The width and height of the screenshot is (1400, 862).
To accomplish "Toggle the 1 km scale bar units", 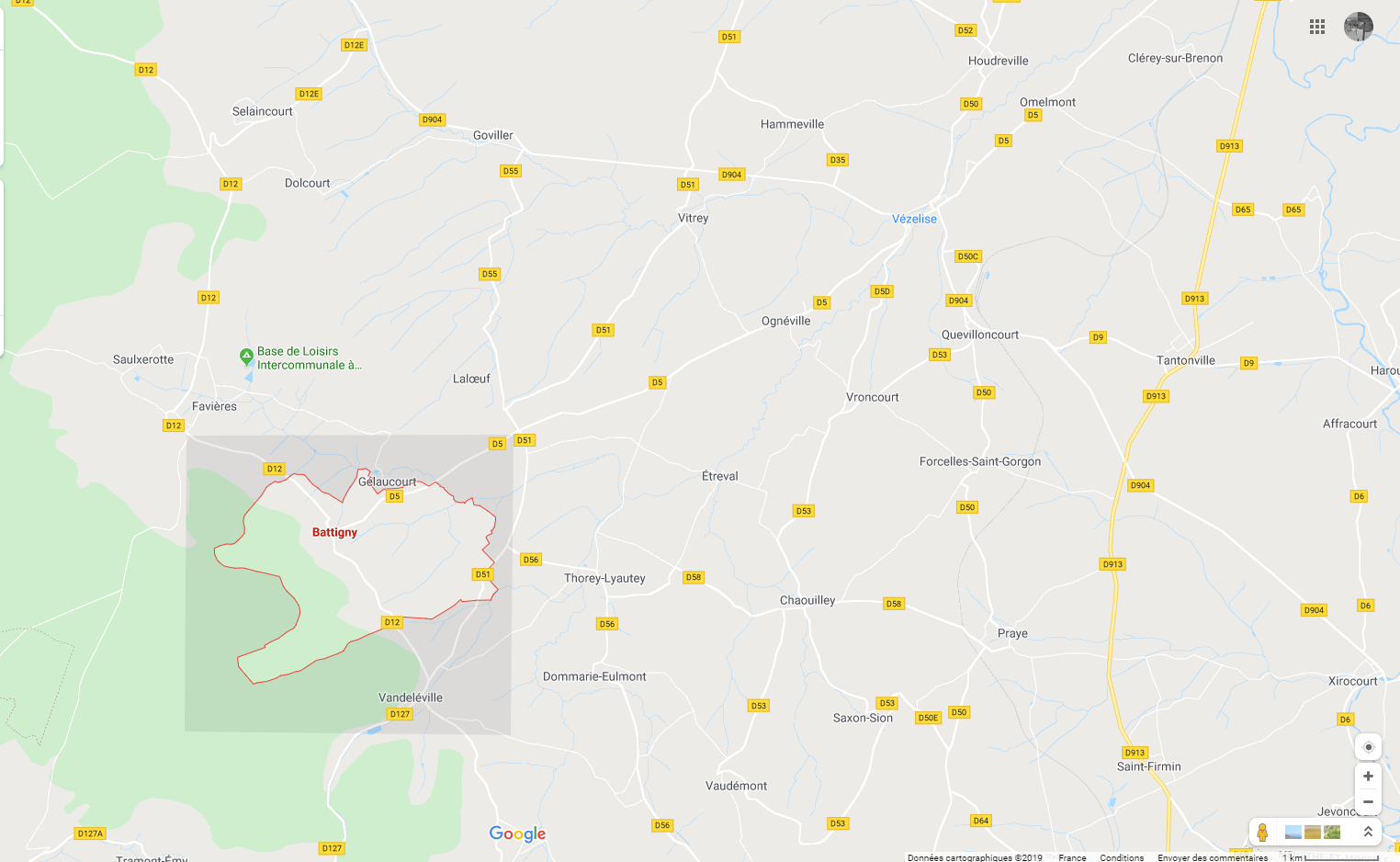I will [x=1331, y=857].
